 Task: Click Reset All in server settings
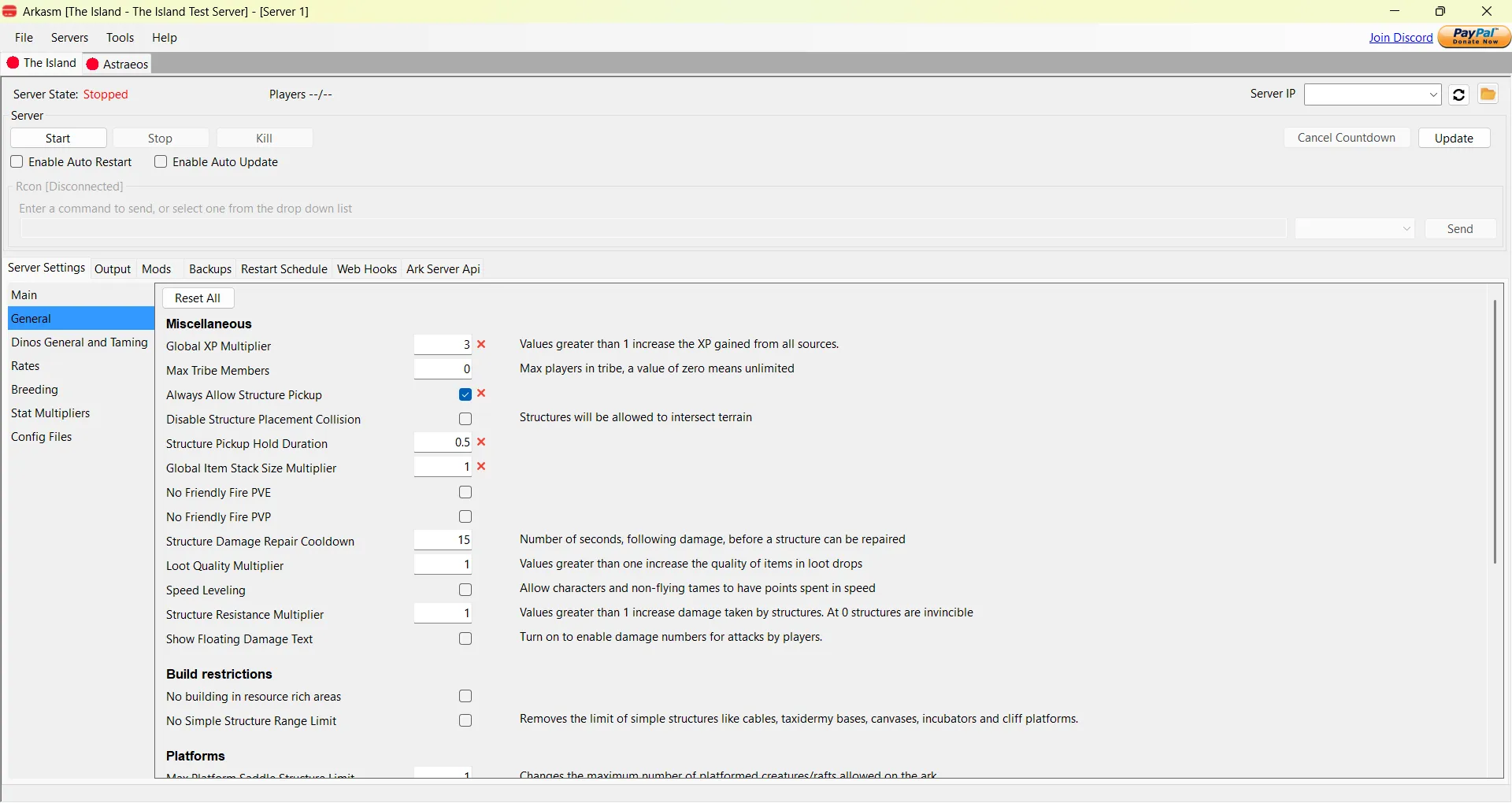tap(198, 298)
